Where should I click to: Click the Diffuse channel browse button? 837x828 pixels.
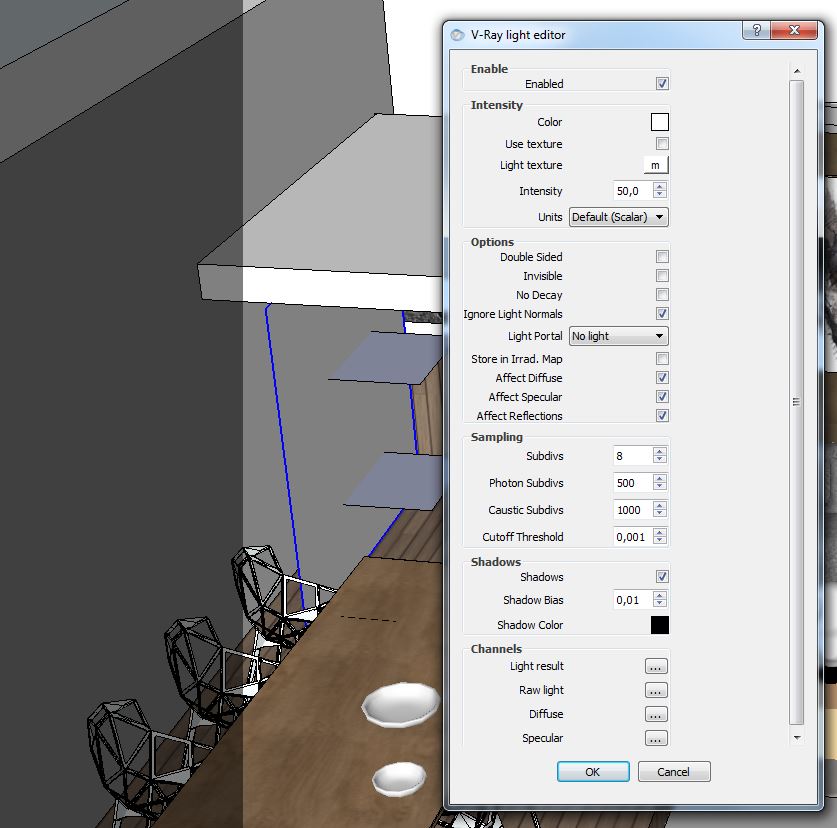[x=656, y=714]
